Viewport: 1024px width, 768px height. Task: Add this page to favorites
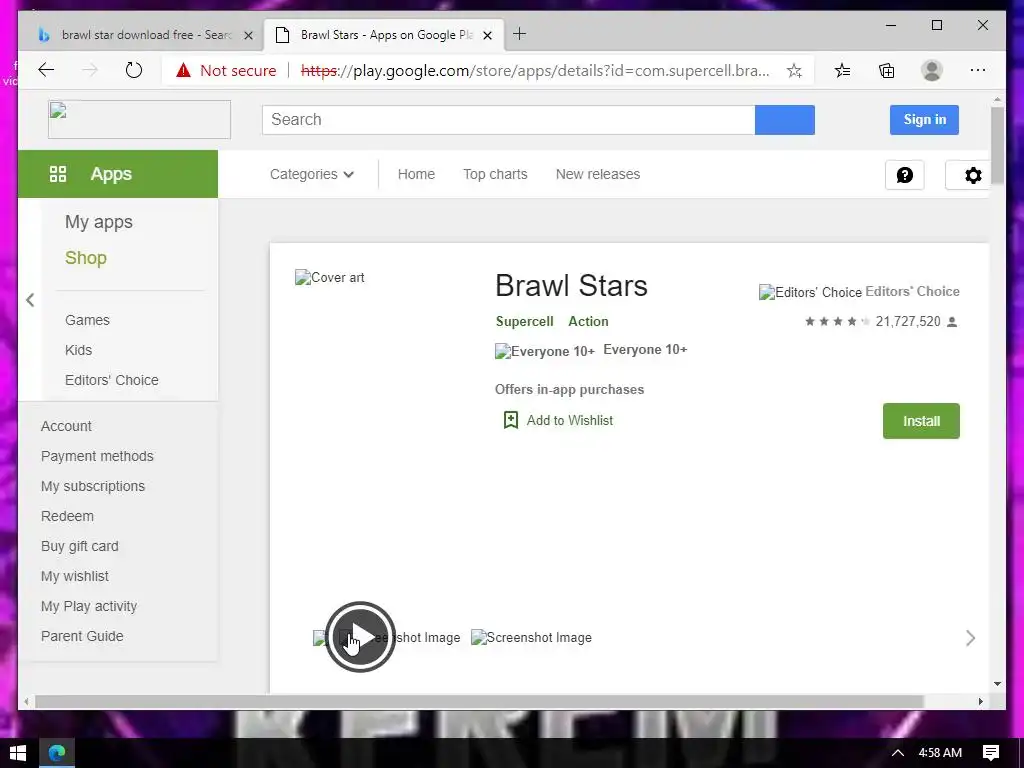[x=794, y=71]
